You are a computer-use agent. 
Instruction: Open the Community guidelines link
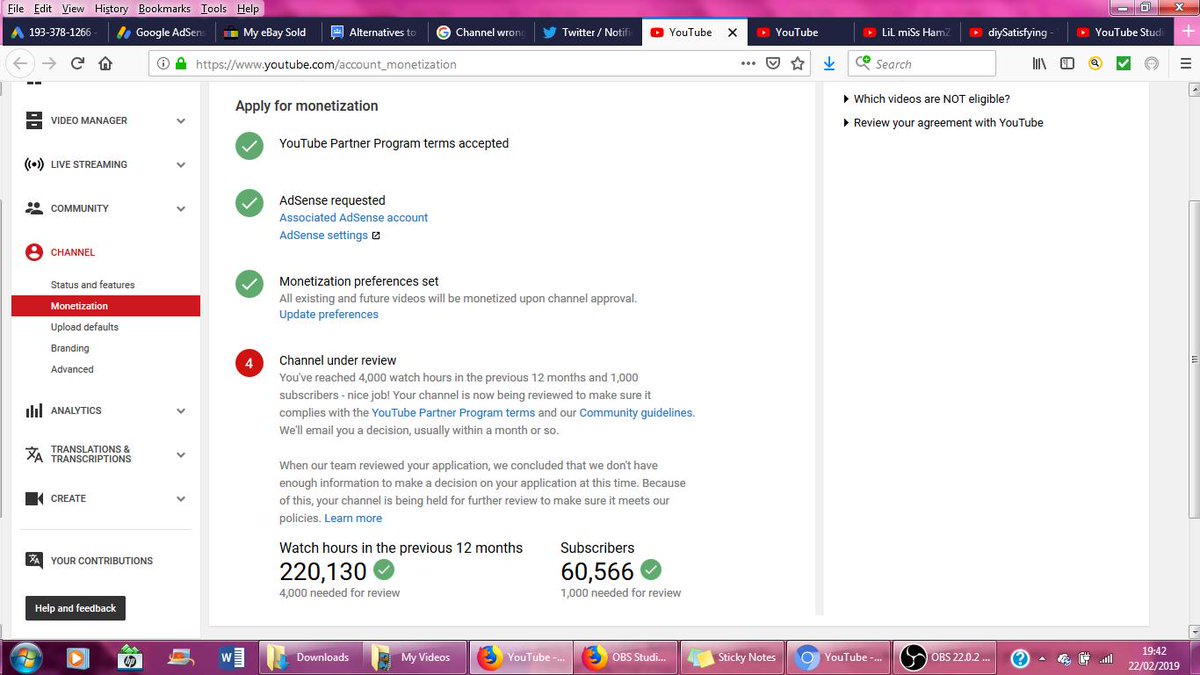636,412
